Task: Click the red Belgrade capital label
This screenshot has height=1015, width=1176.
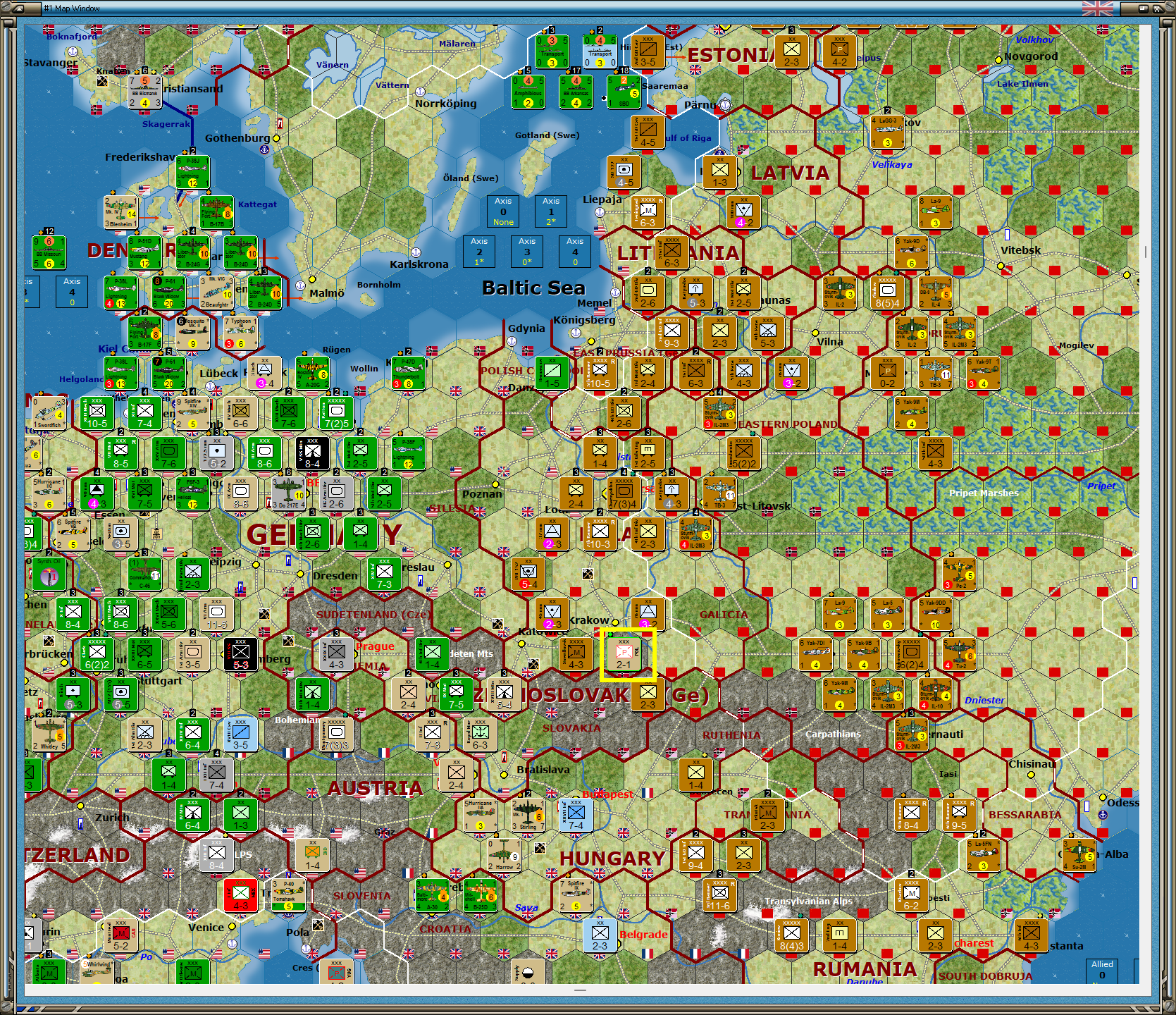Action: pos(643,935)
